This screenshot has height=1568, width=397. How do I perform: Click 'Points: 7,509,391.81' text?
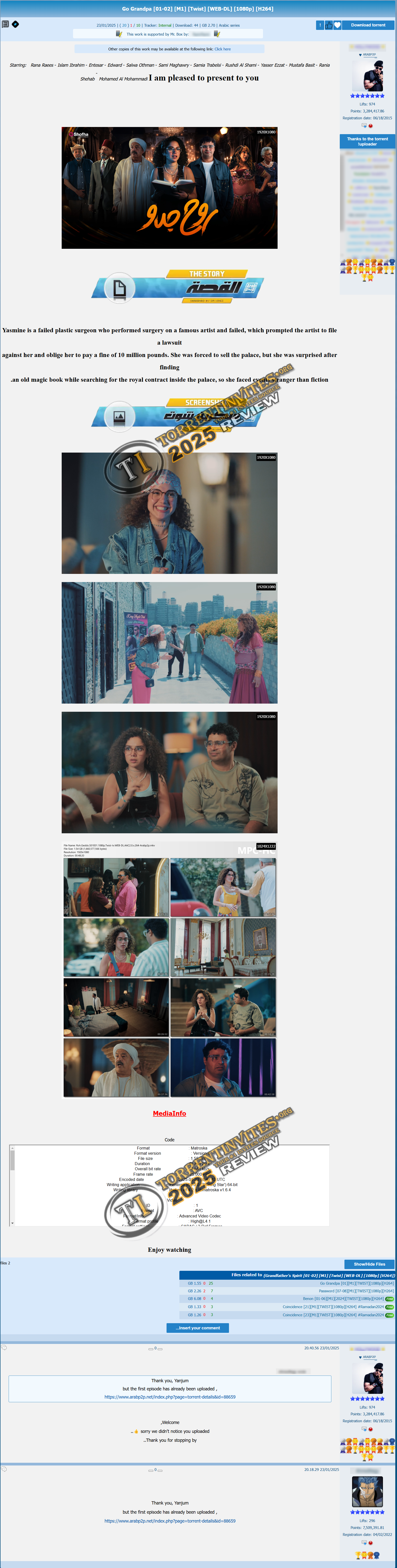point(367,1527)
